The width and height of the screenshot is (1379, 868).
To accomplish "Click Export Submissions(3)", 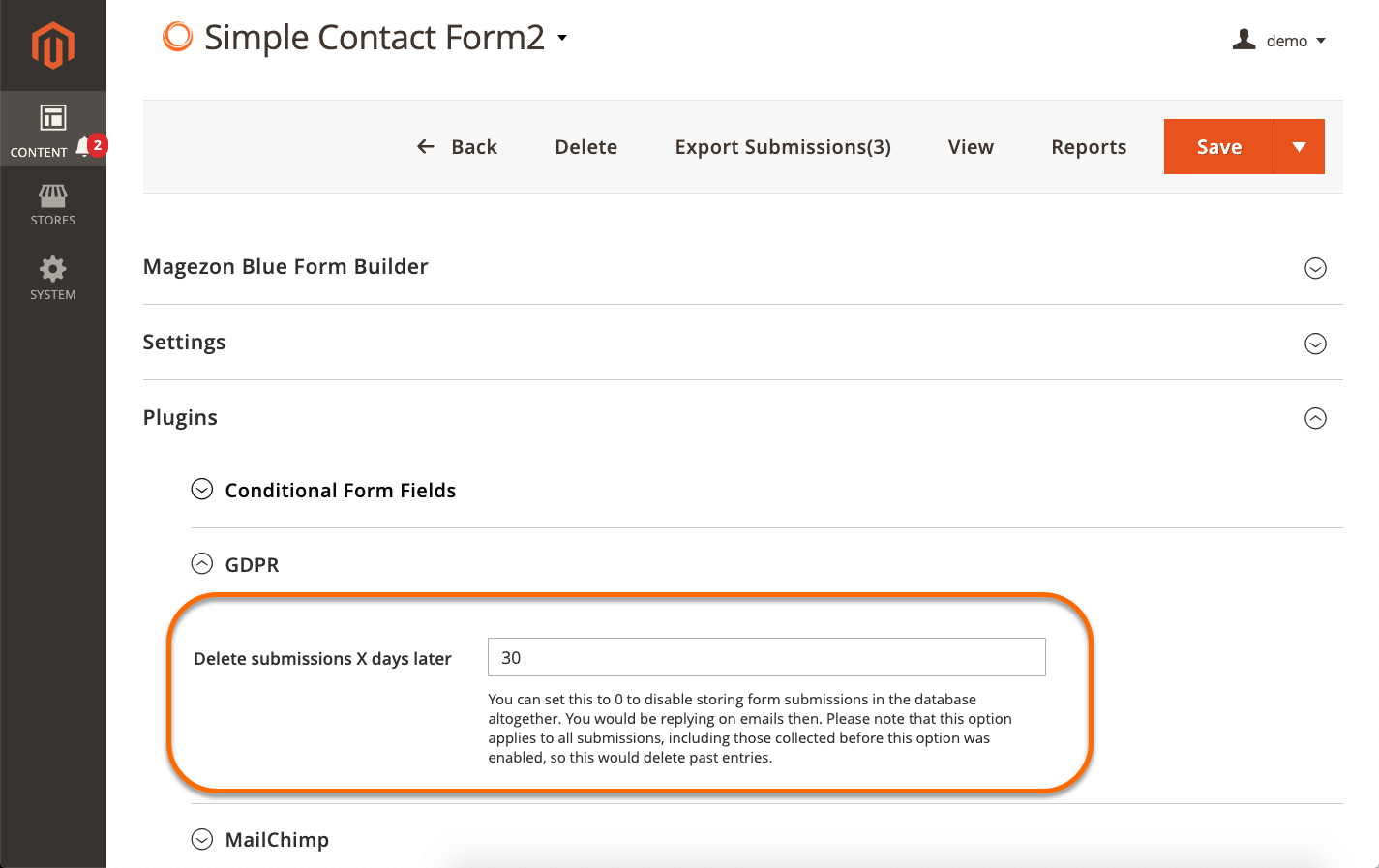I will [782, 146].
